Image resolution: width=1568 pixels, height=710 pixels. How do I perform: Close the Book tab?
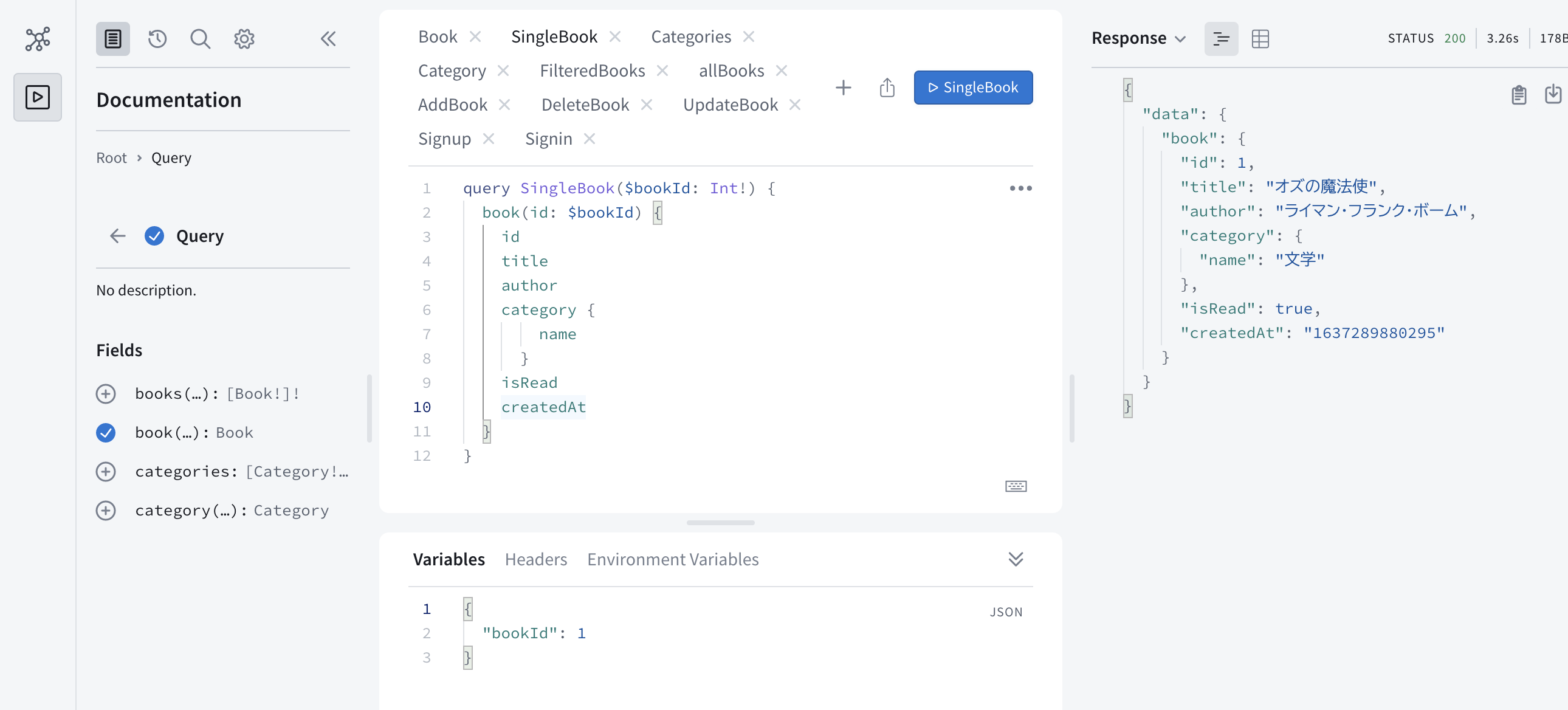[x=475, y=36]
